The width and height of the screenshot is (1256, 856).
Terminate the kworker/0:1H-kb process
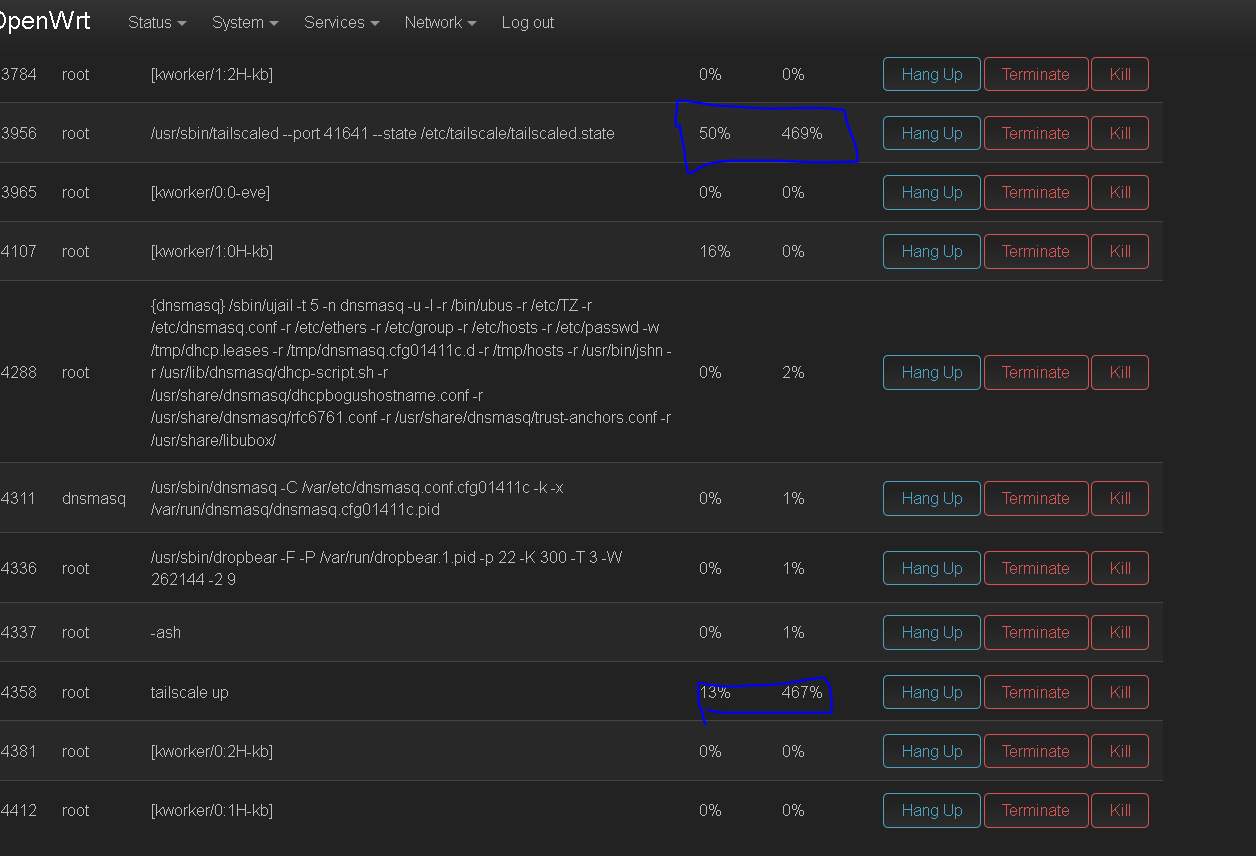[1036, 810]
